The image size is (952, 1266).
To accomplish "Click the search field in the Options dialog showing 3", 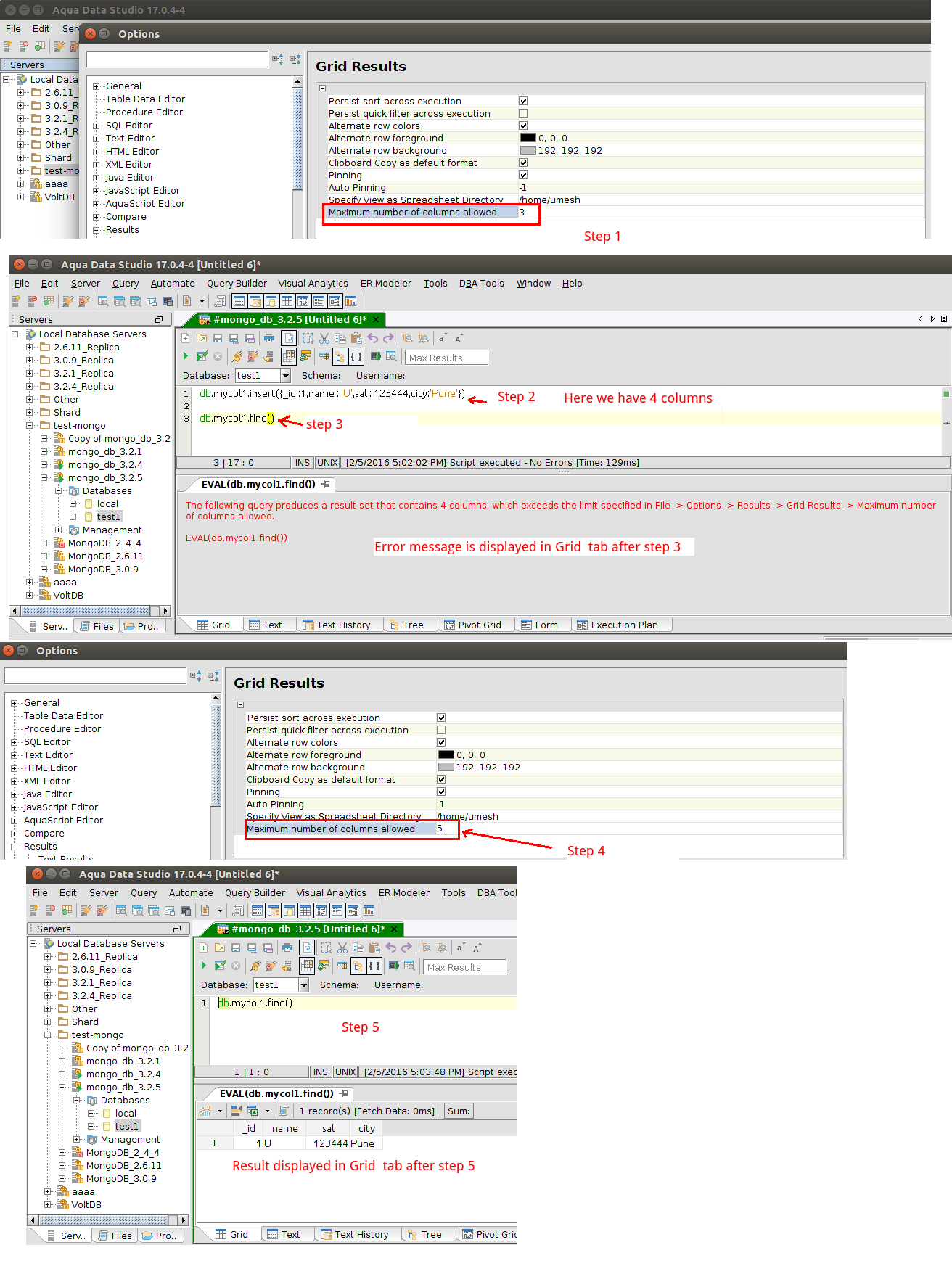I will (x=177, y=59).
